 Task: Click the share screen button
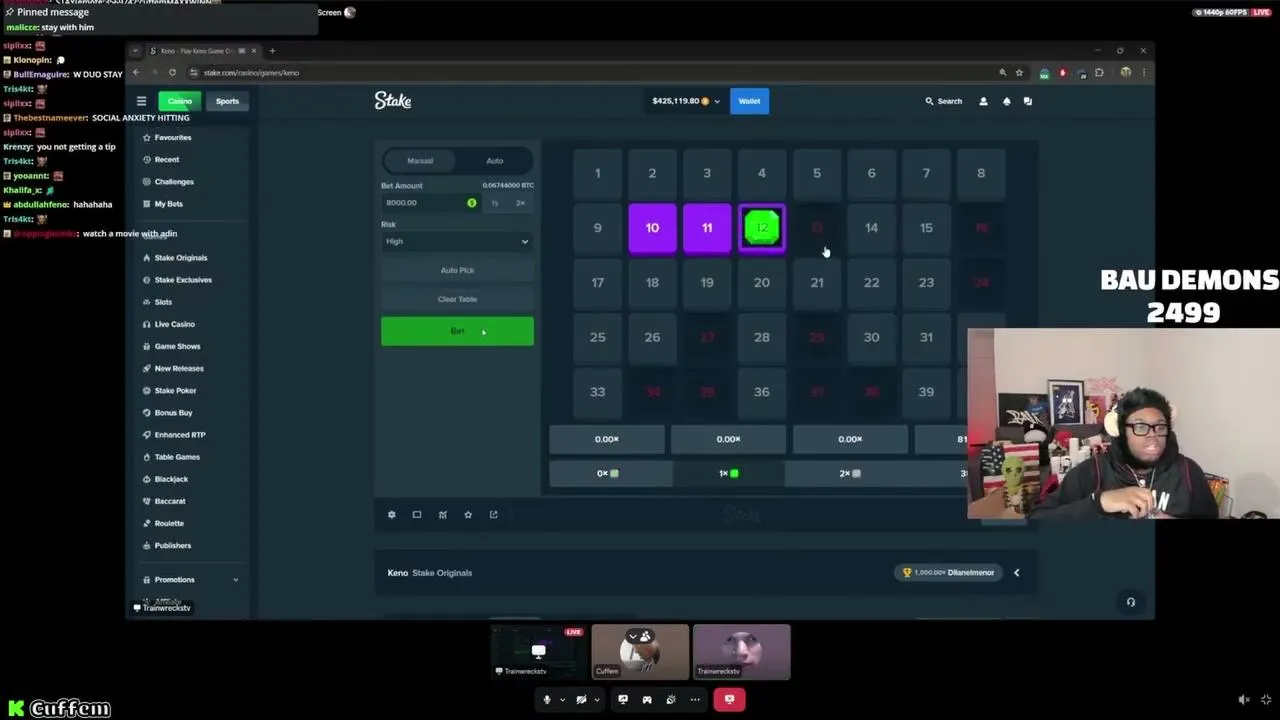[x=623, y=699]
